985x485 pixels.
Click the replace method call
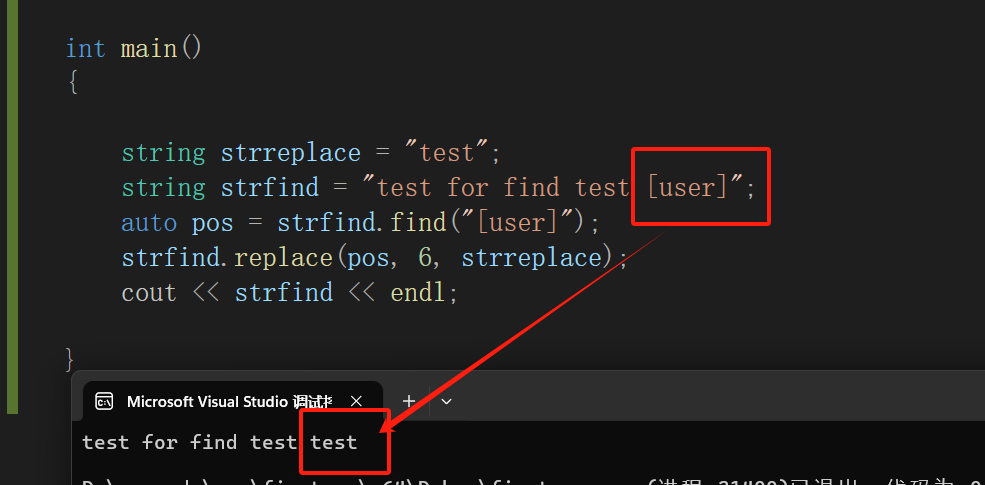tap(283, 258)
